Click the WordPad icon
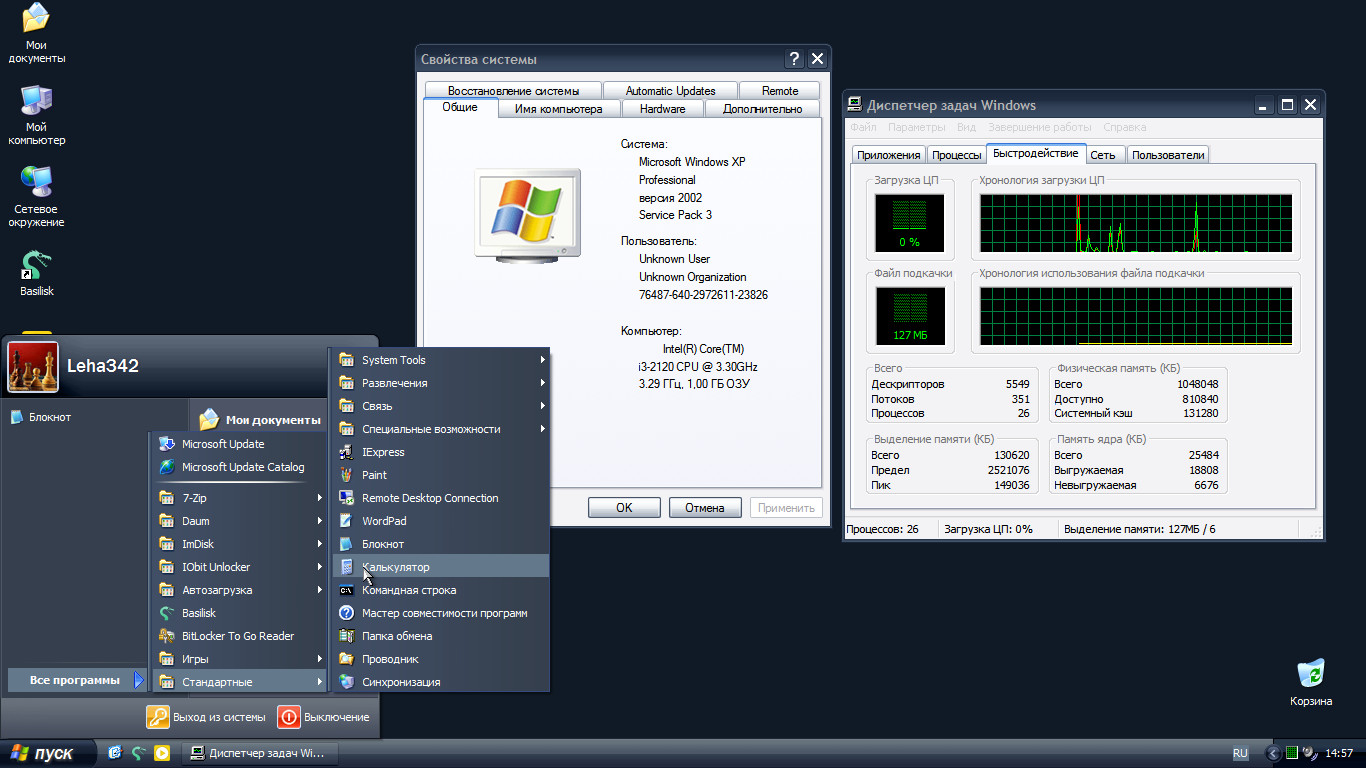This screenshot has width=1366, height=768. pyautogui.click(x=347, y=521)
